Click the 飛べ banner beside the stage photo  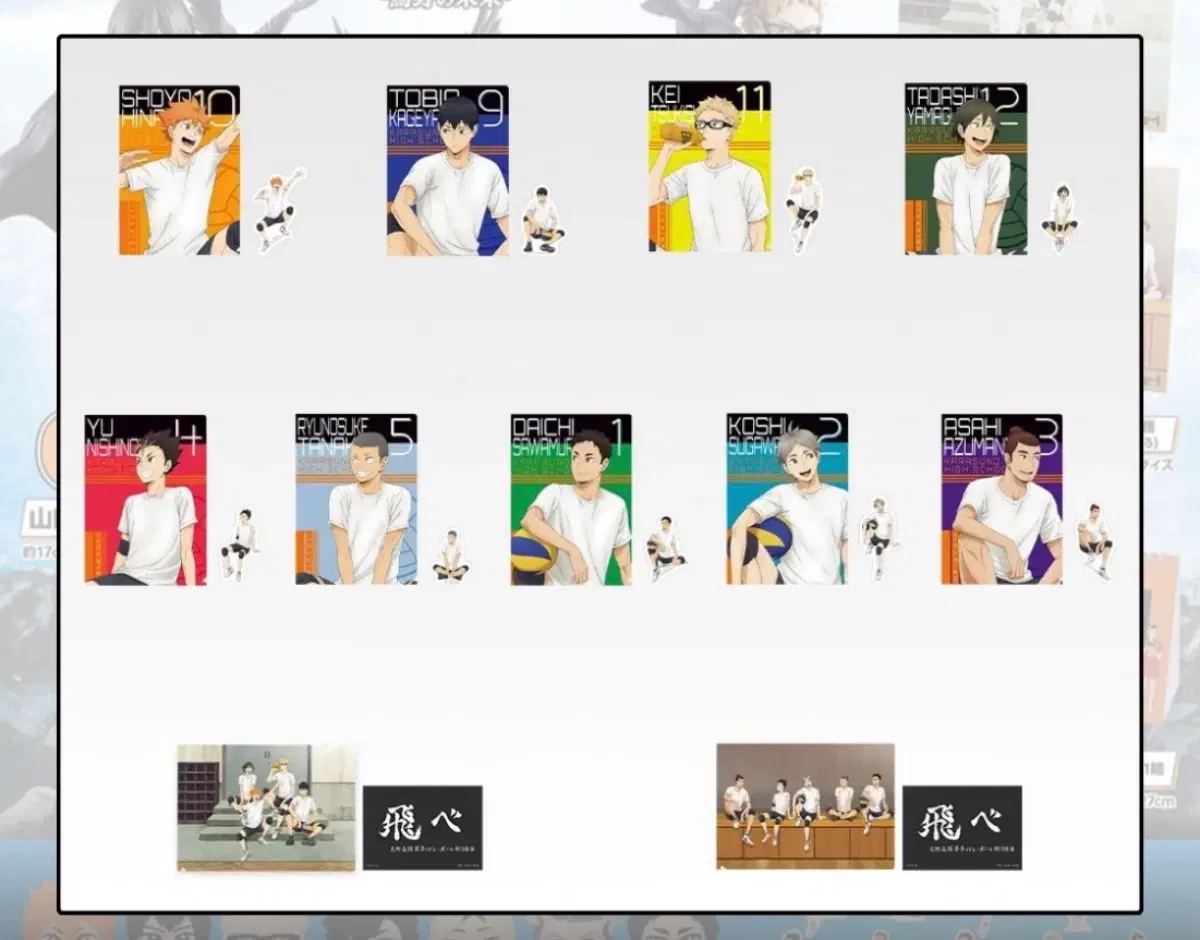(962, 827)
